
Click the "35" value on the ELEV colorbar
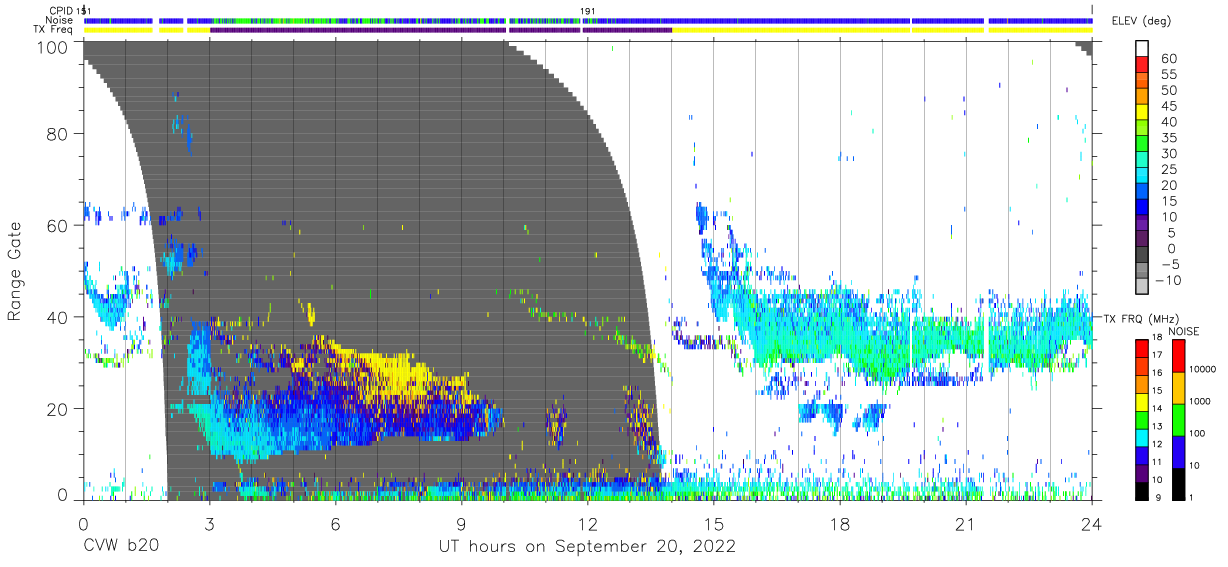pyautogui.click(x=1167, y=137)
